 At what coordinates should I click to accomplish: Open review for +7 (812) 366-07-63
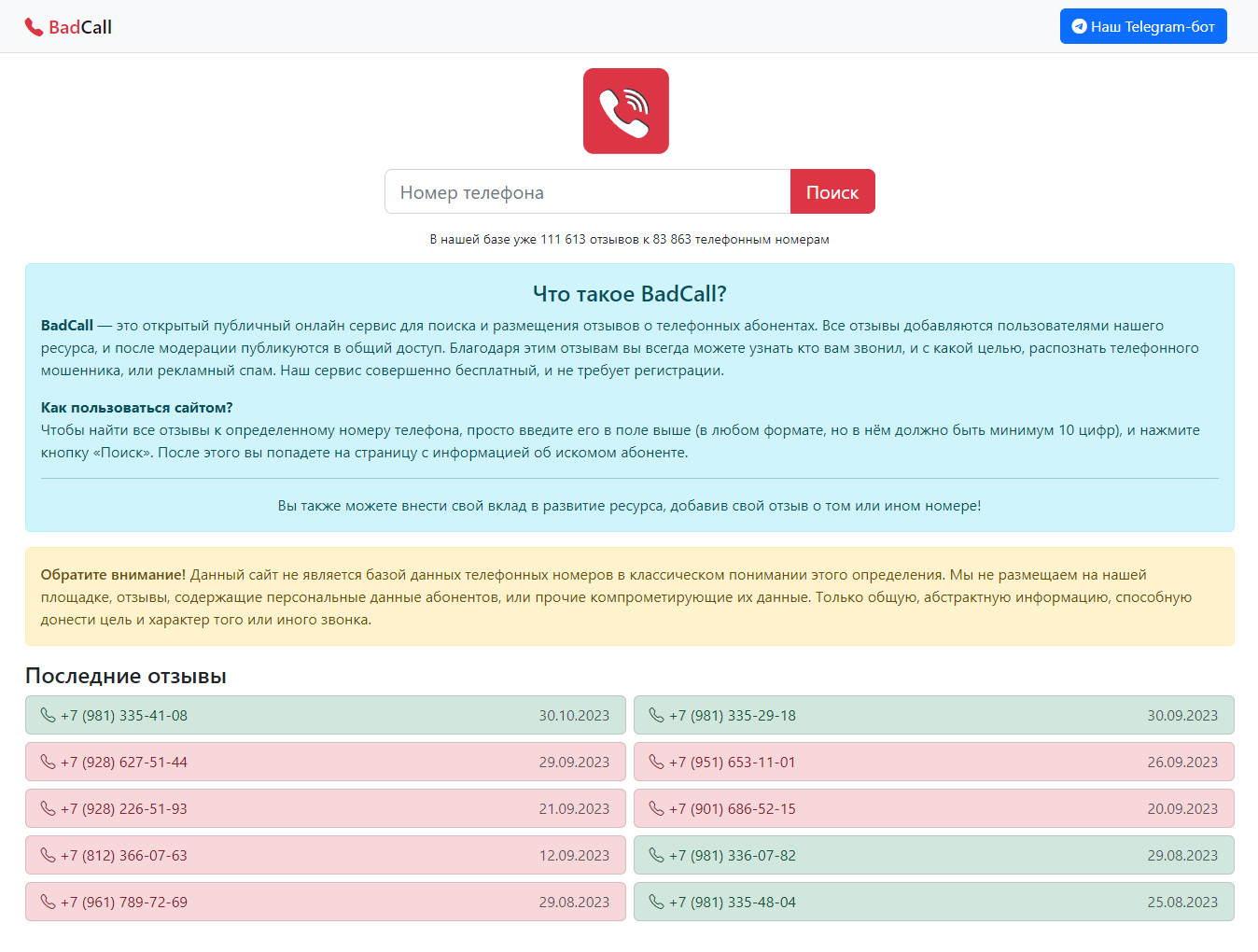point(326,855)
